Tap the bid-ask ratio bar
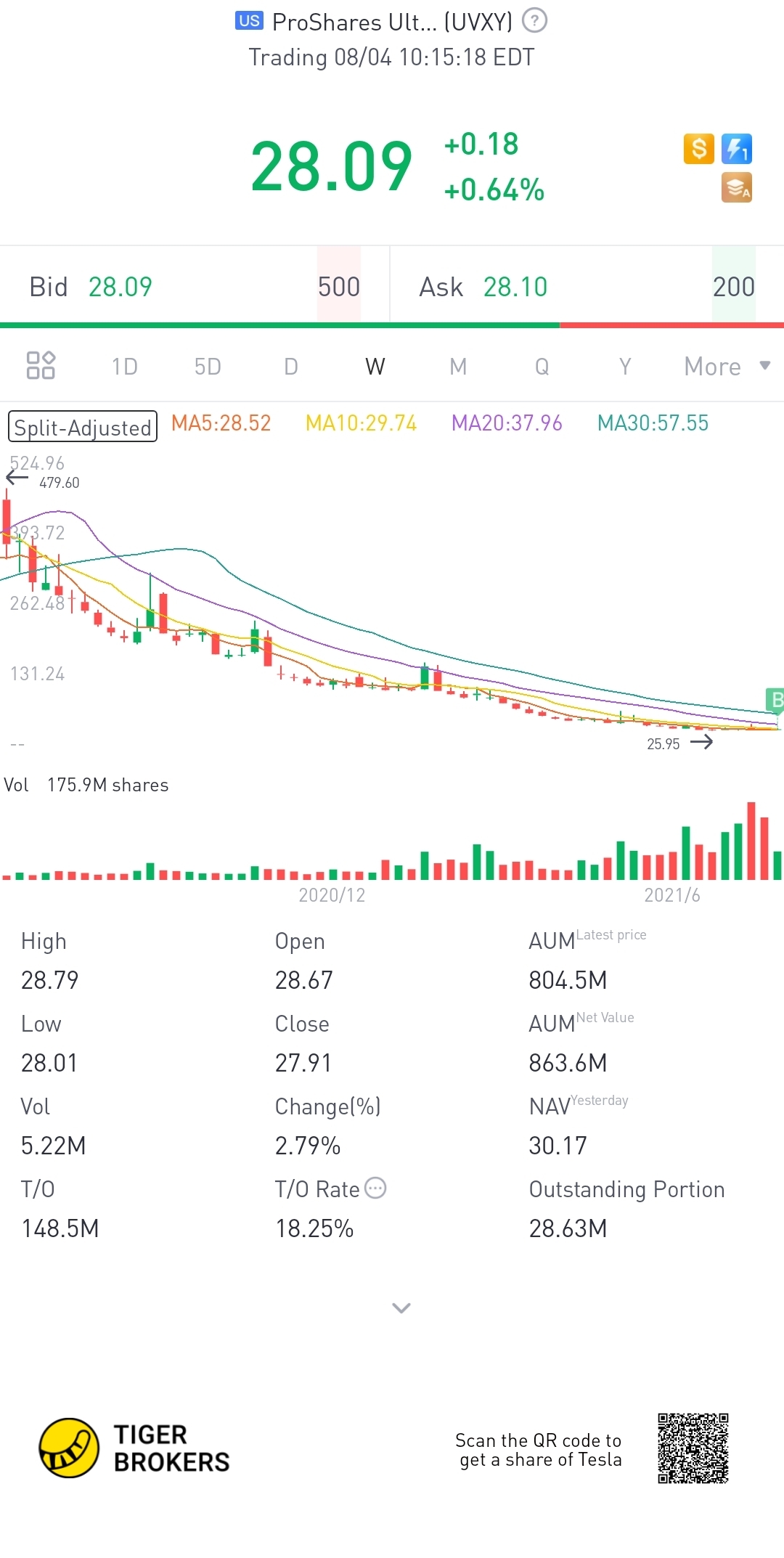784x1558 pixels. click(x=392, y=325)
